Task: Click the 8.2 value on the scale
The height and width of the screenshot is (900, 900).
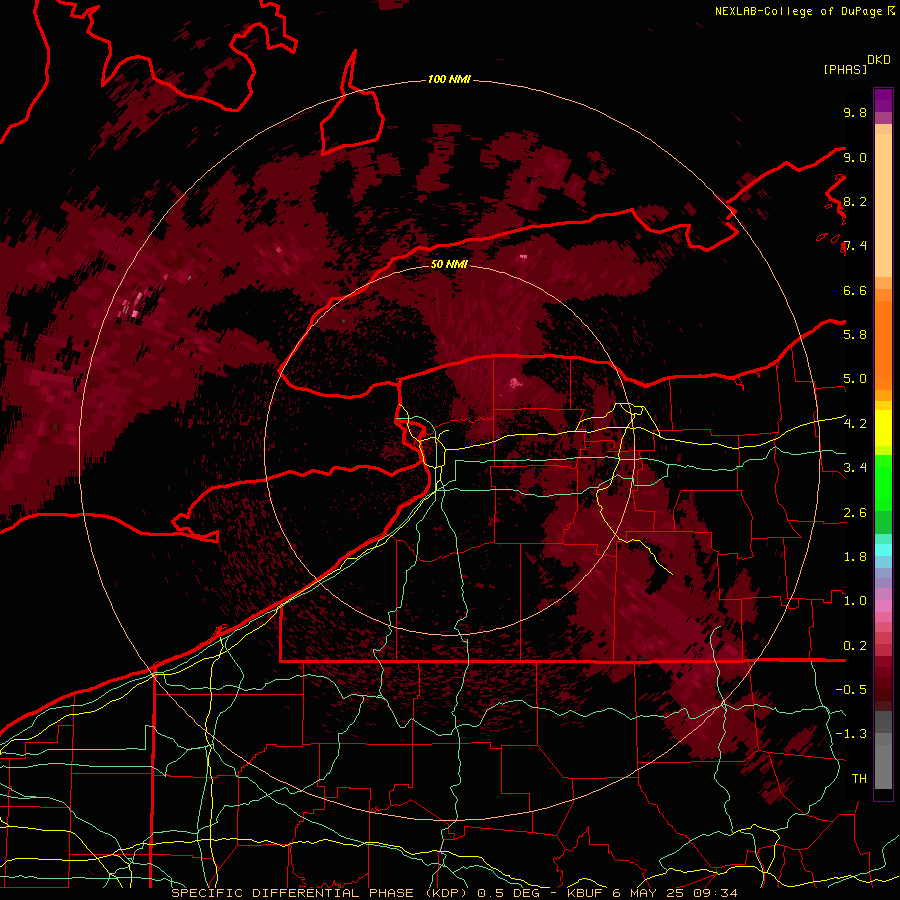Action: point(855,201)
